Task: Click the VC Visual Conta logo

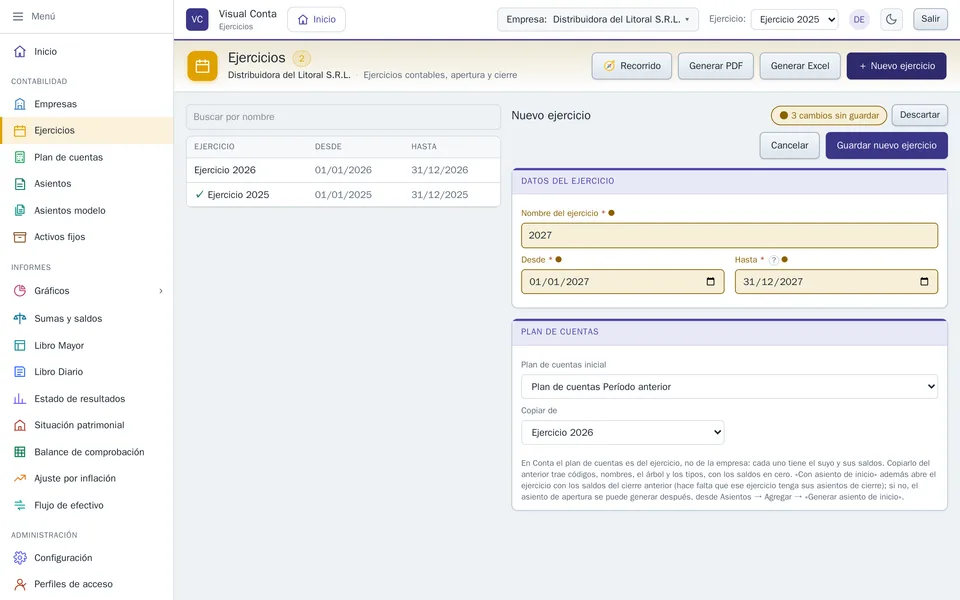Action: [197, 19]
